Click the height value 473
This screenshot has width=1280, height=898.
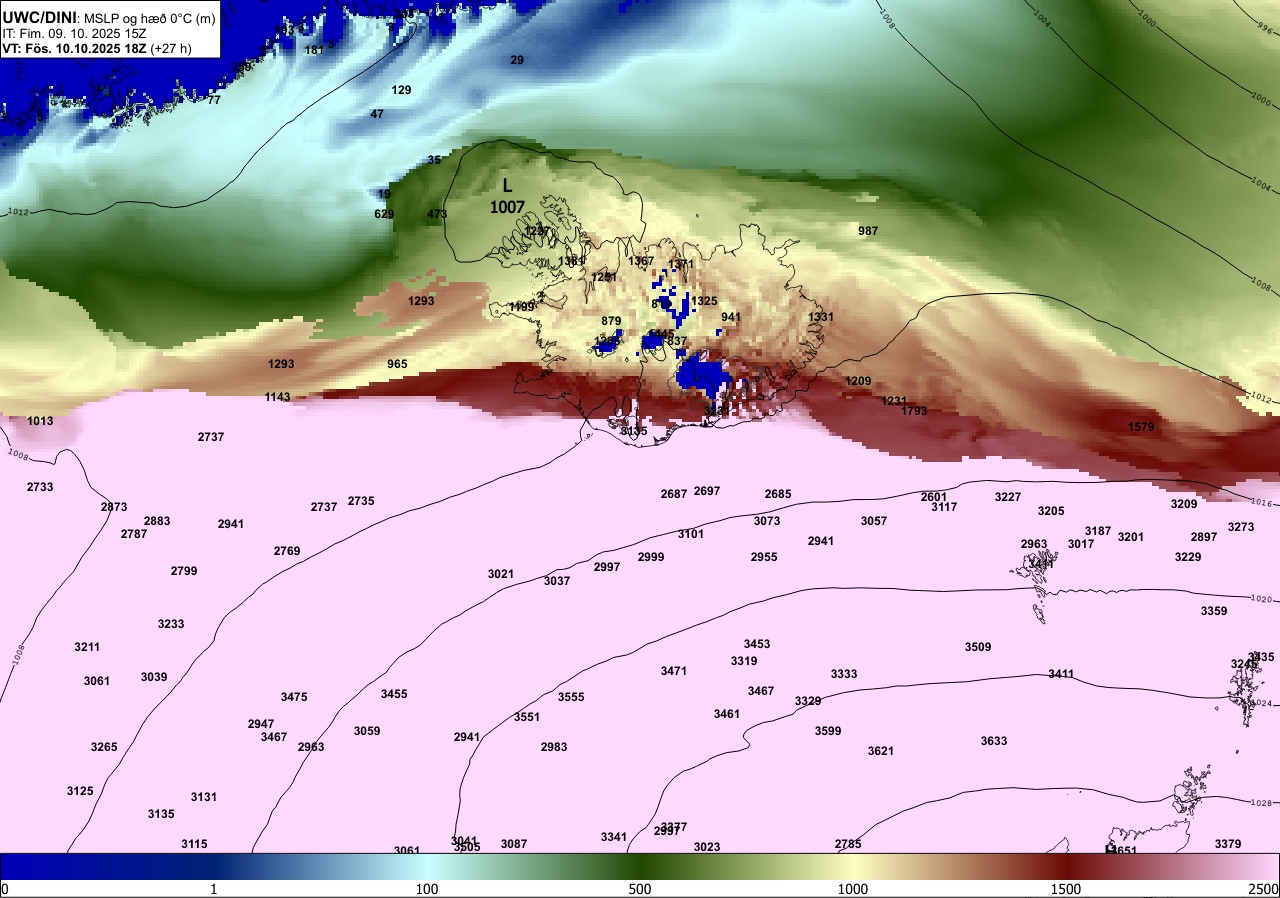[437, 214]
